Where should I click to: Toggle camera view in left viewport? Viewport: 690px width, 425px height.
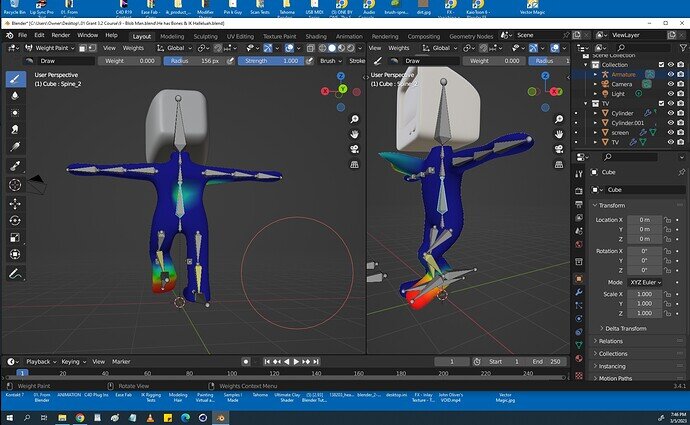pyautogui.click(x=354, y=149)
